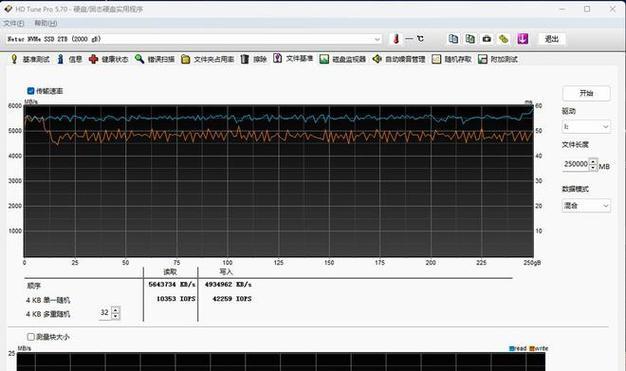
Task: Increase the 4 KB multi-random queue depth stepper
Action: pos(115,309)
